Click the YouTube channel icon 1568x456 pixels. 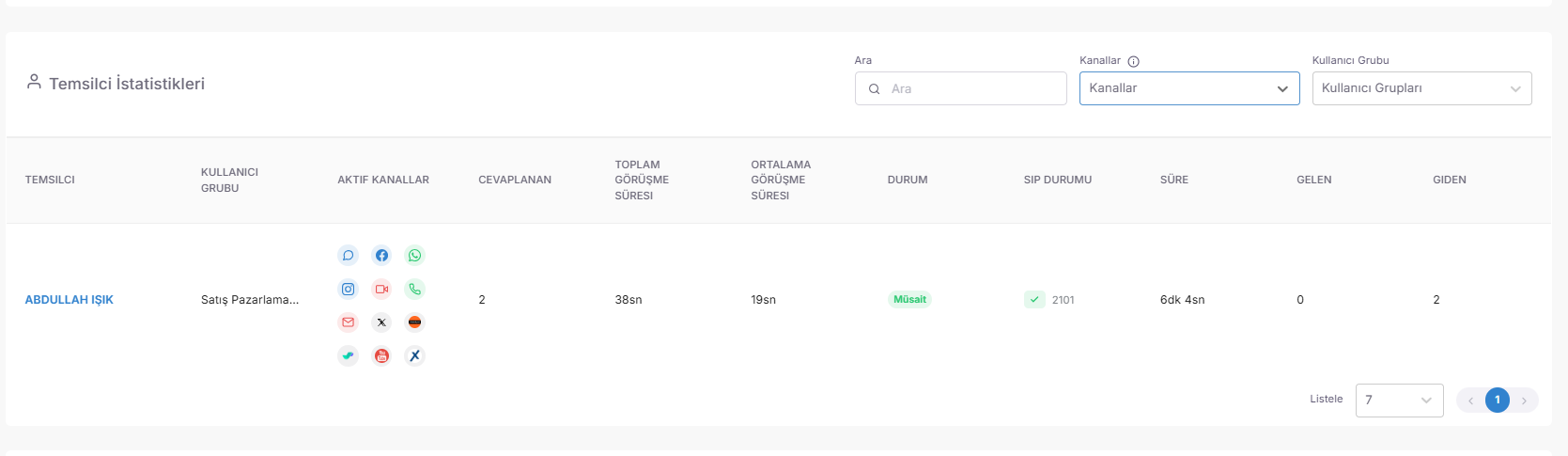click(381, 355)
